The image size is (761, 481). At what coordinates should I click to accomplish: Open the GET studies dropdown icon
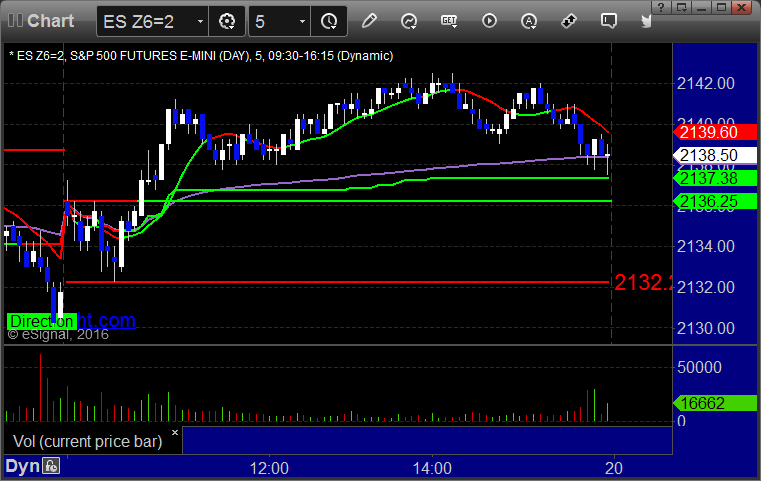click(x=449, y=21)
